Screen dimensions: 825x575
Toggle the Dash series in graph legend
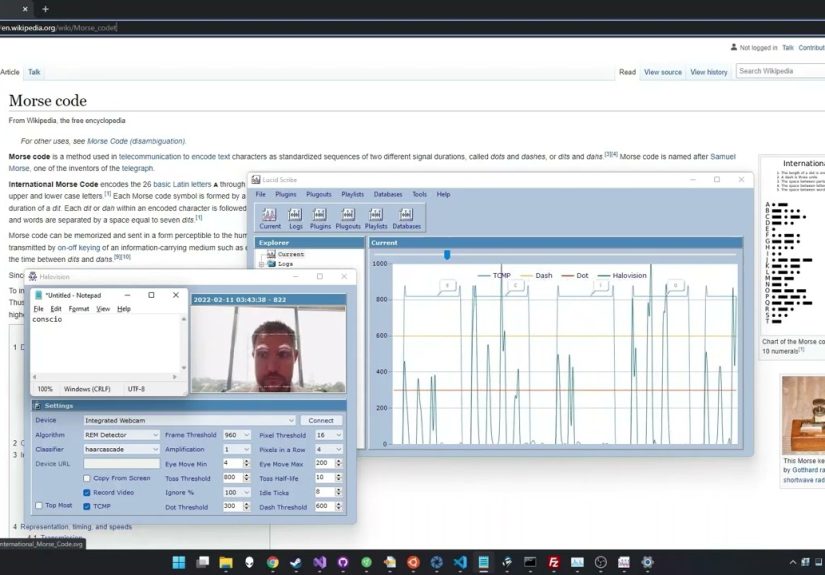(537, 275)
